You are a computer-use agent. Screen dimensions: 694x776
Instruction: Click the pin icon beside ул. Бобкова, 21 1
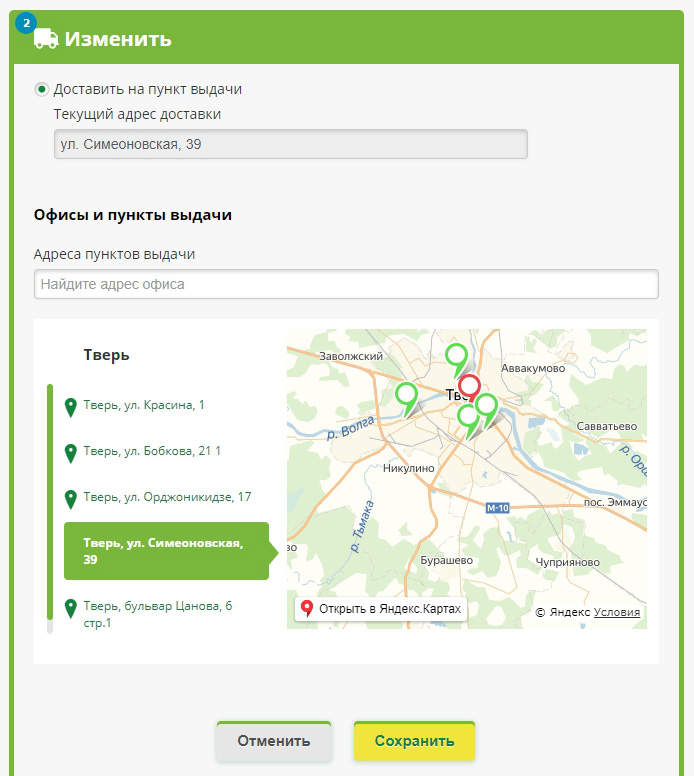pyautogui.click(x=71, y=453)
